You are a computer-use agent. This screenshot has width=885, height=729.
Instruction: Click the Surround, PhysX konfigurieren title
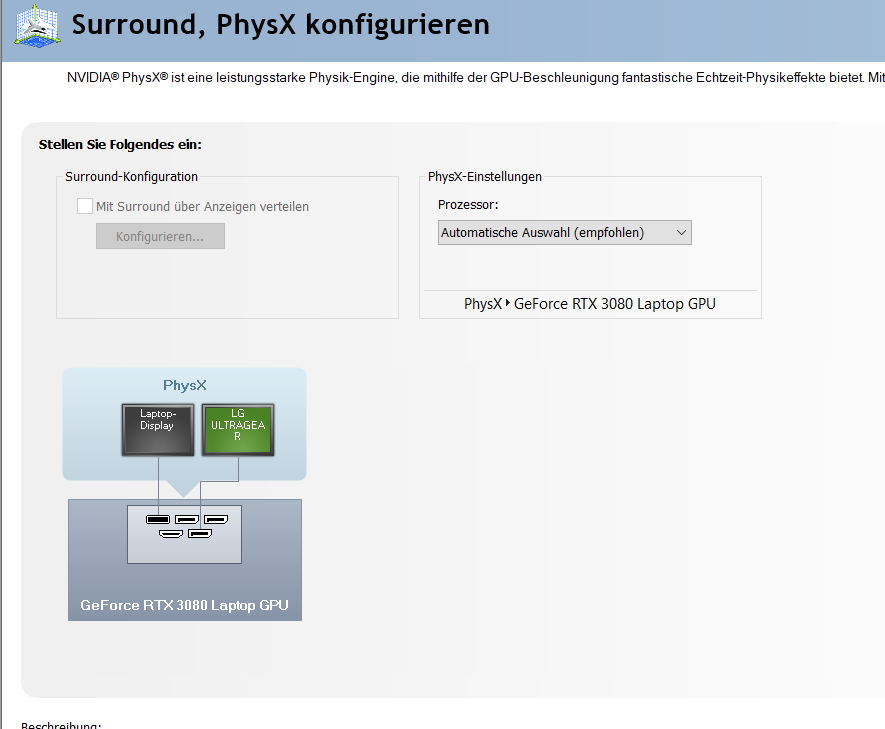281,25
